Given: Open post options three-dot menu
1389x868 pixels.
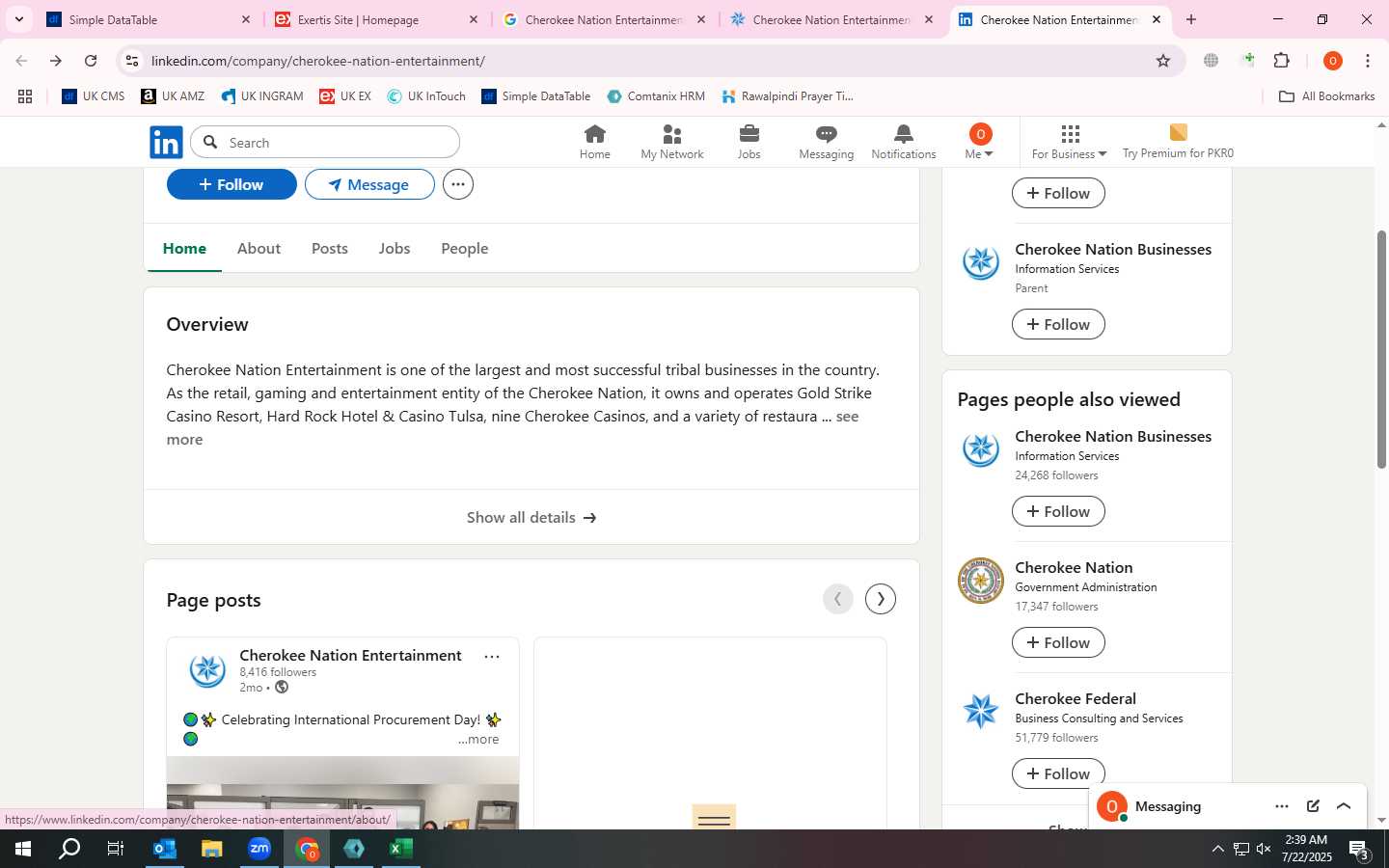Looking at the screenshot, I should pyautogui.click(x=492, y=657).
